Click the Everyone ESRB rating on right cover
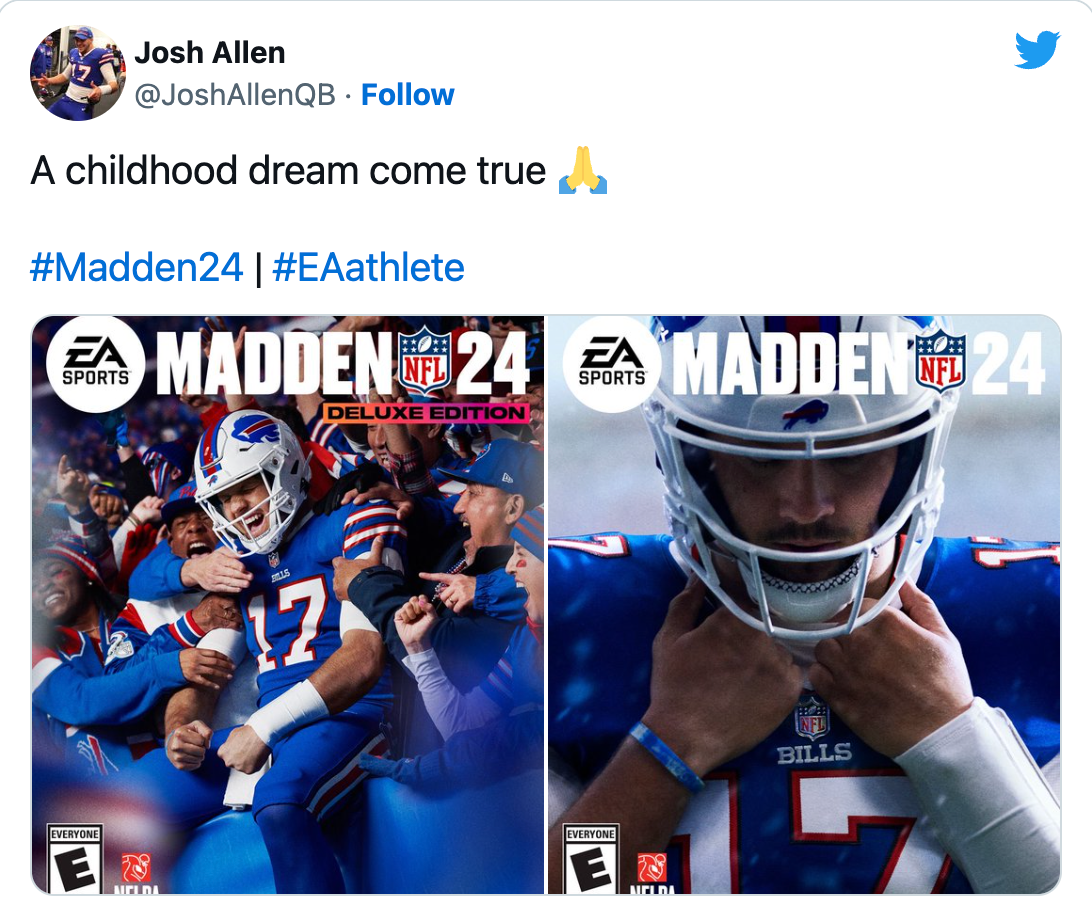Viewport: 1092px width, 904px height. [591, 859]
